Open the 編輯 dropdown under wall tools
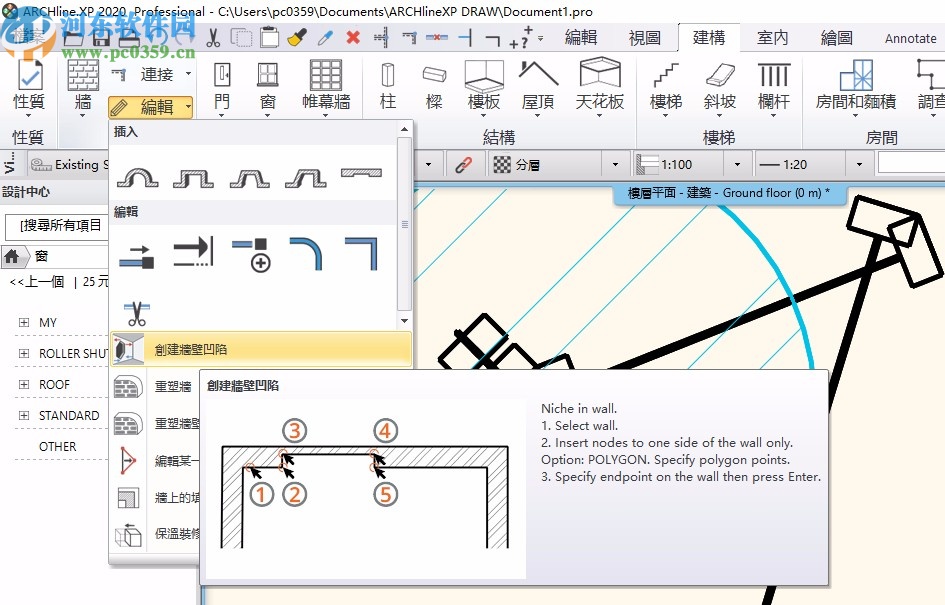The image size is (945, 605). tap(151, 107)
